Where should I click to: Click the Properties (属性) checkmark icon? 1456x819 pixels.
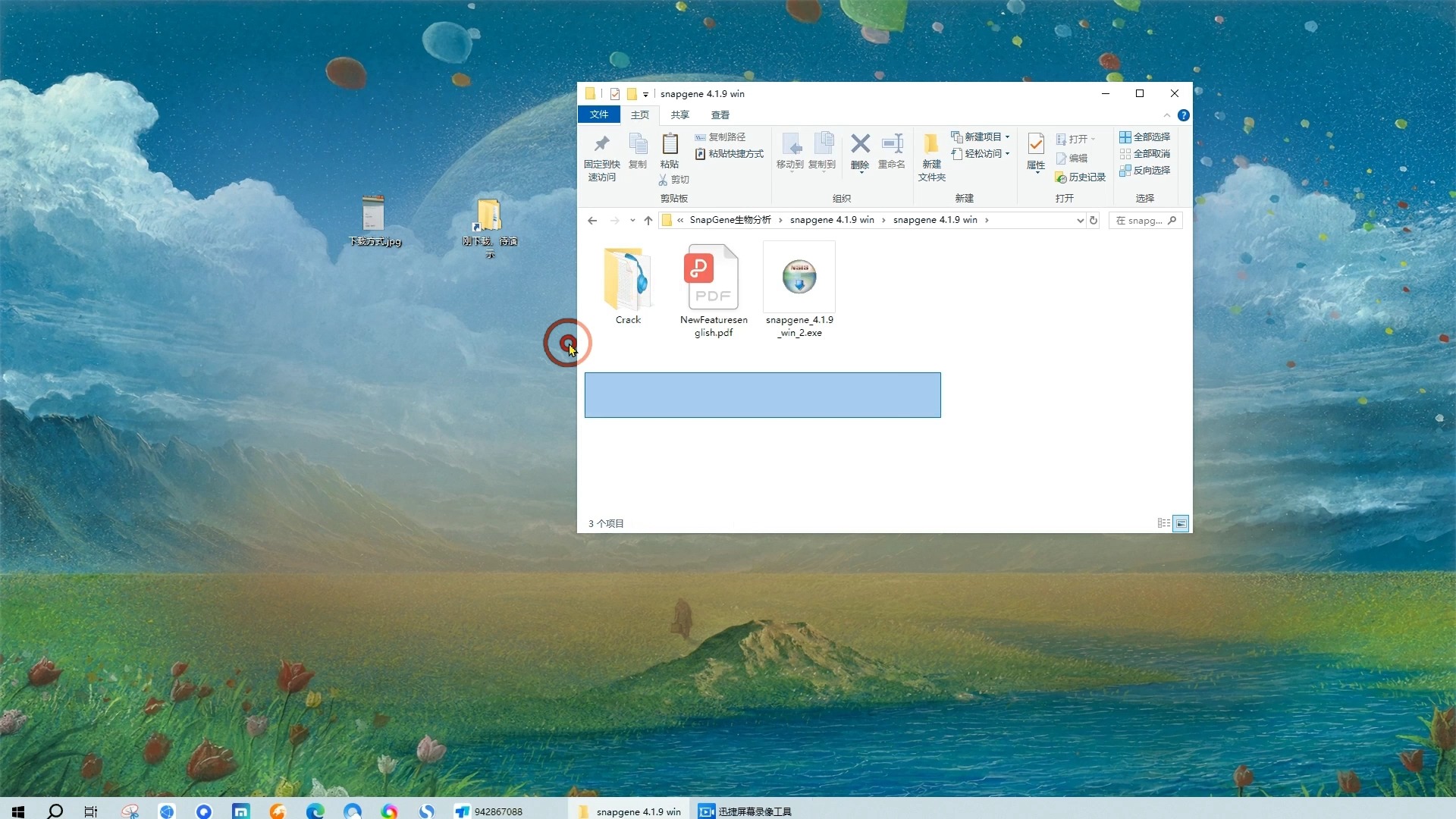click(x=1036, y=144)
